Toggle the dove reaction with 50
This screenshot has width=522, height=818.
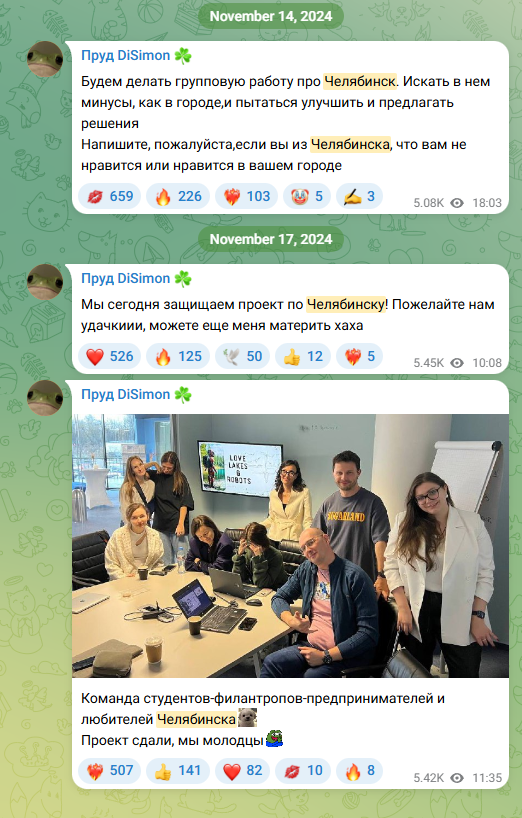pyautogui.click(x=242, y=356)
